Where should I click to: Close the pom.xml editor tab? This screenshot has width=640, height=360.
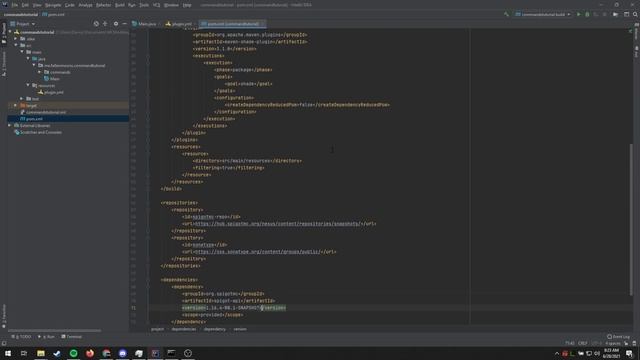tap(263, 24)
